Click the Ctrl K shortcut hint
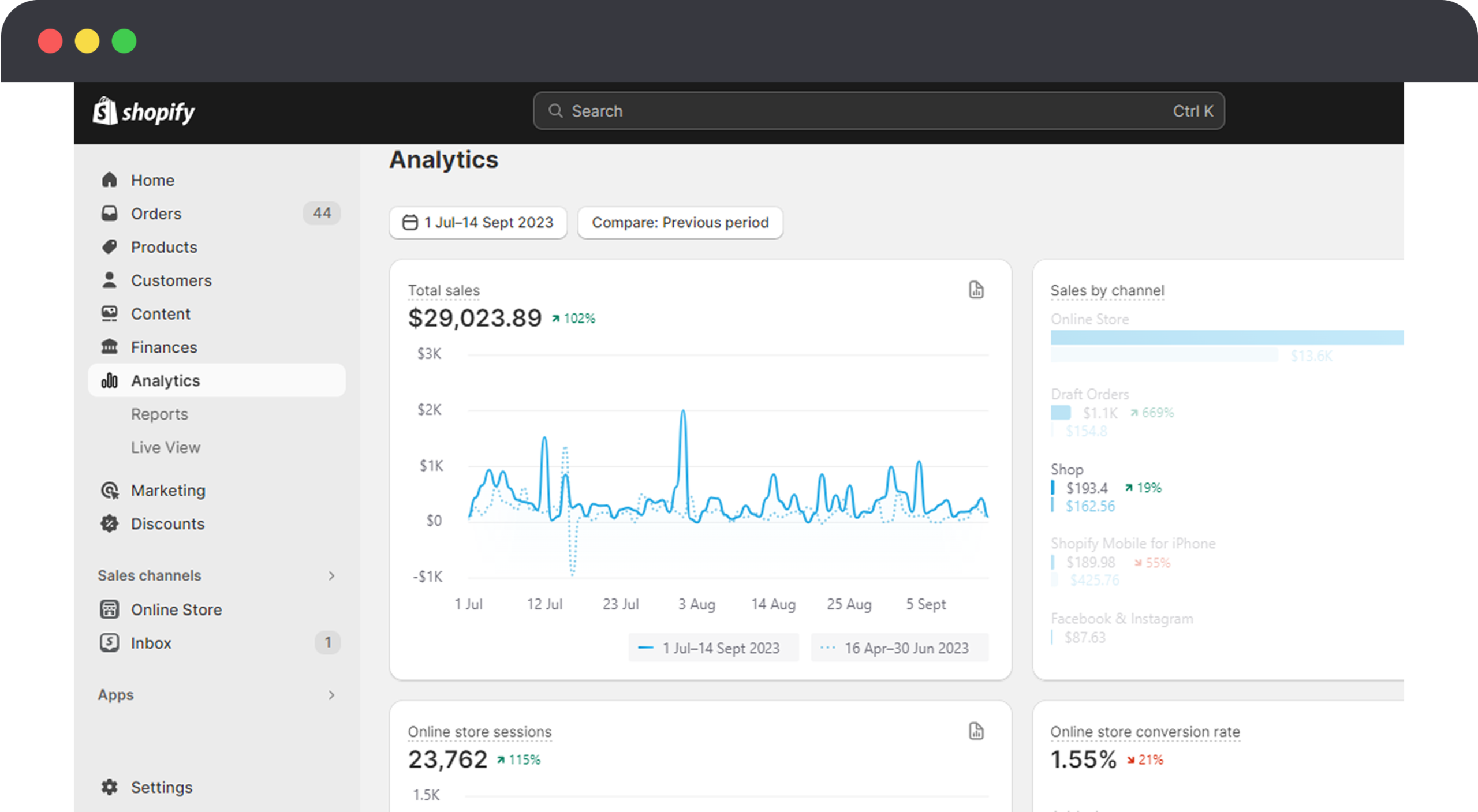This screenshot has width=1478, height=812. [1193, 111]
